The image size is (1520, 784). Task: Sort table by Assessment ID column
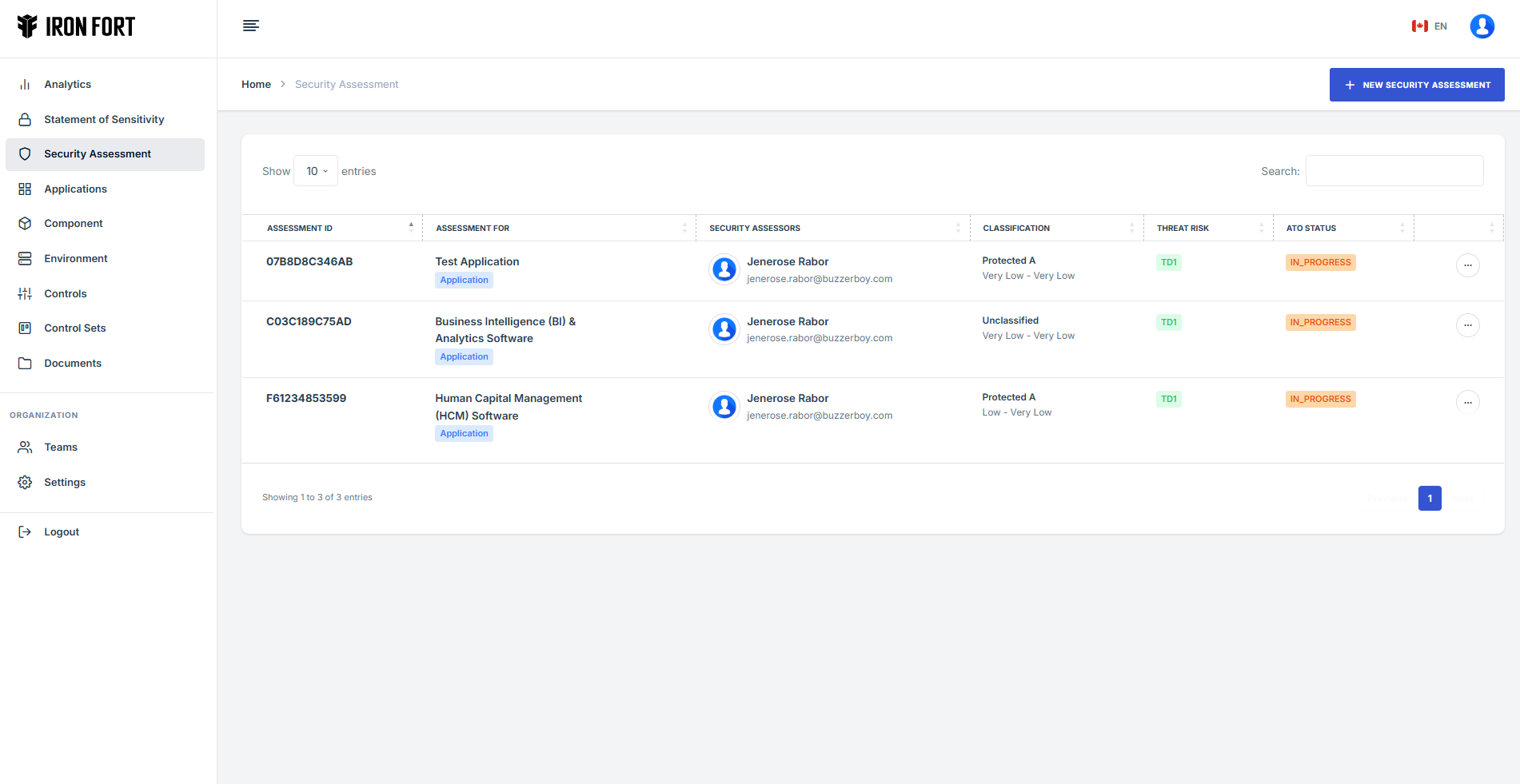(300, 229)
